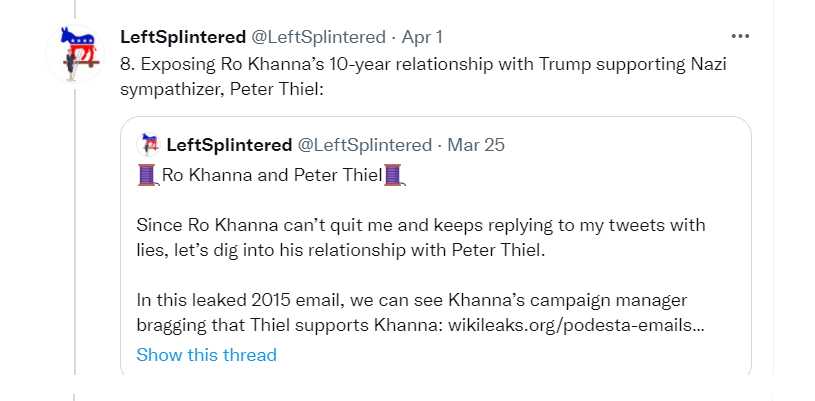Image resolution: width=815 pixels, height=401 pixels.
Task: Open the "Apr 1" tweet timestamp
Action: tap(422, 37)
